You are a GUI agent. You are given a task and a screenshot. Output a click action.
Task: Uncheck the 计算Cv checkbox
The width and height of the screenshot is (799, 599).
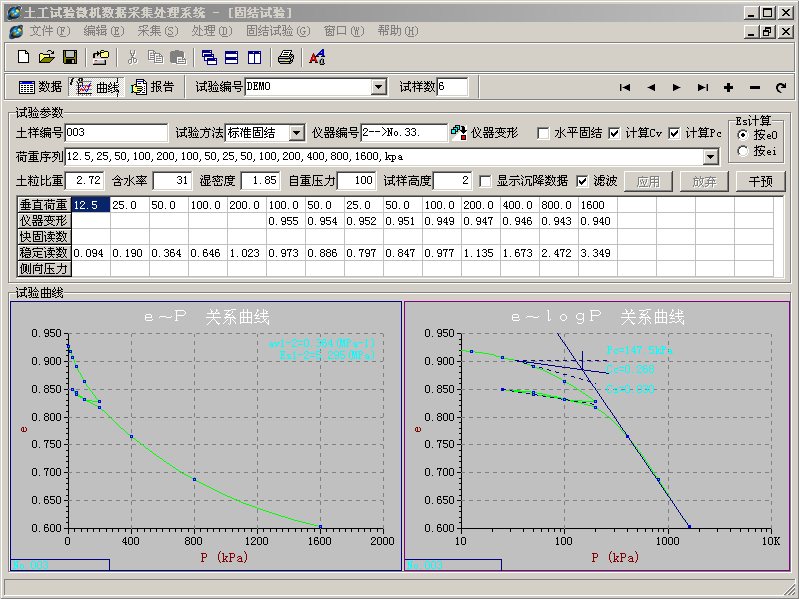(x=614, y=133)
